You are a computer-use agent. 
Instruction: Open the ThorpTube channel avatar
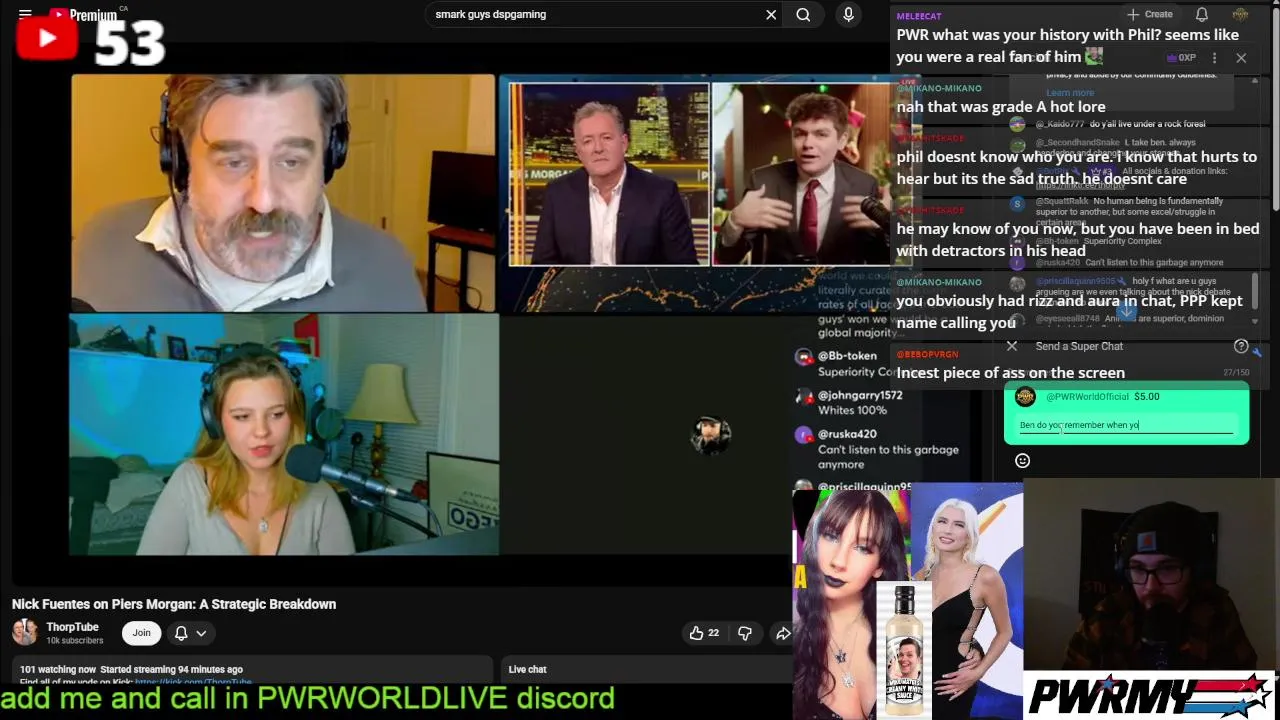[25, 632]
